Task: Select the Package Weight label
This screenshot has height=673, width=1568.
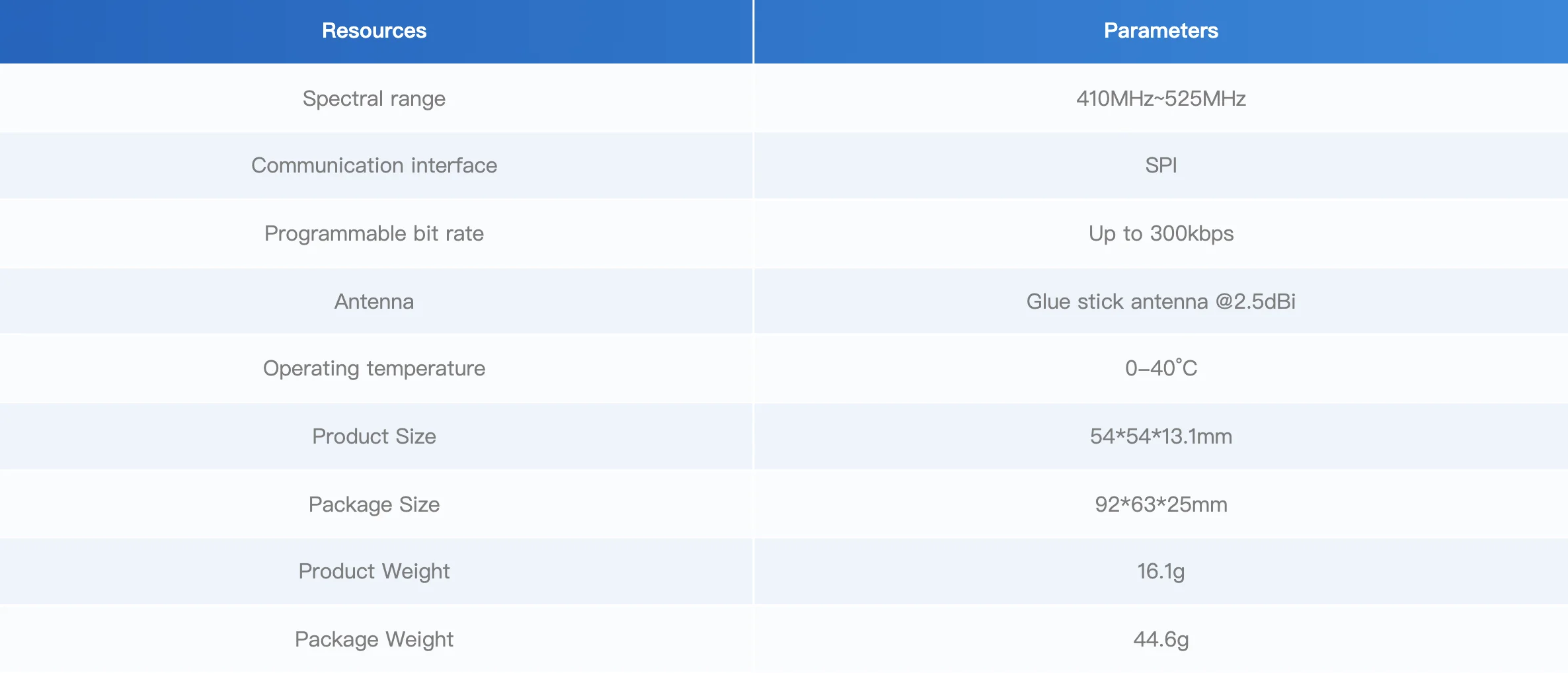Action: click(374, 639)
